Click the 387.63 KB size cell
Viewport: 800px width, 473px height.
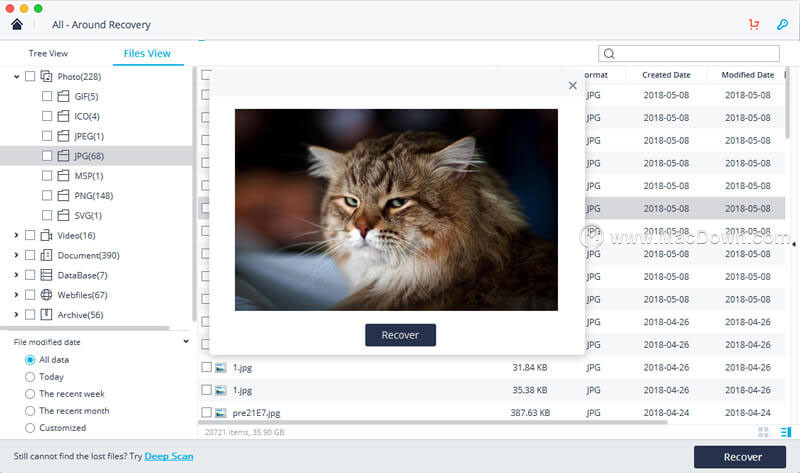coord(530,413)
